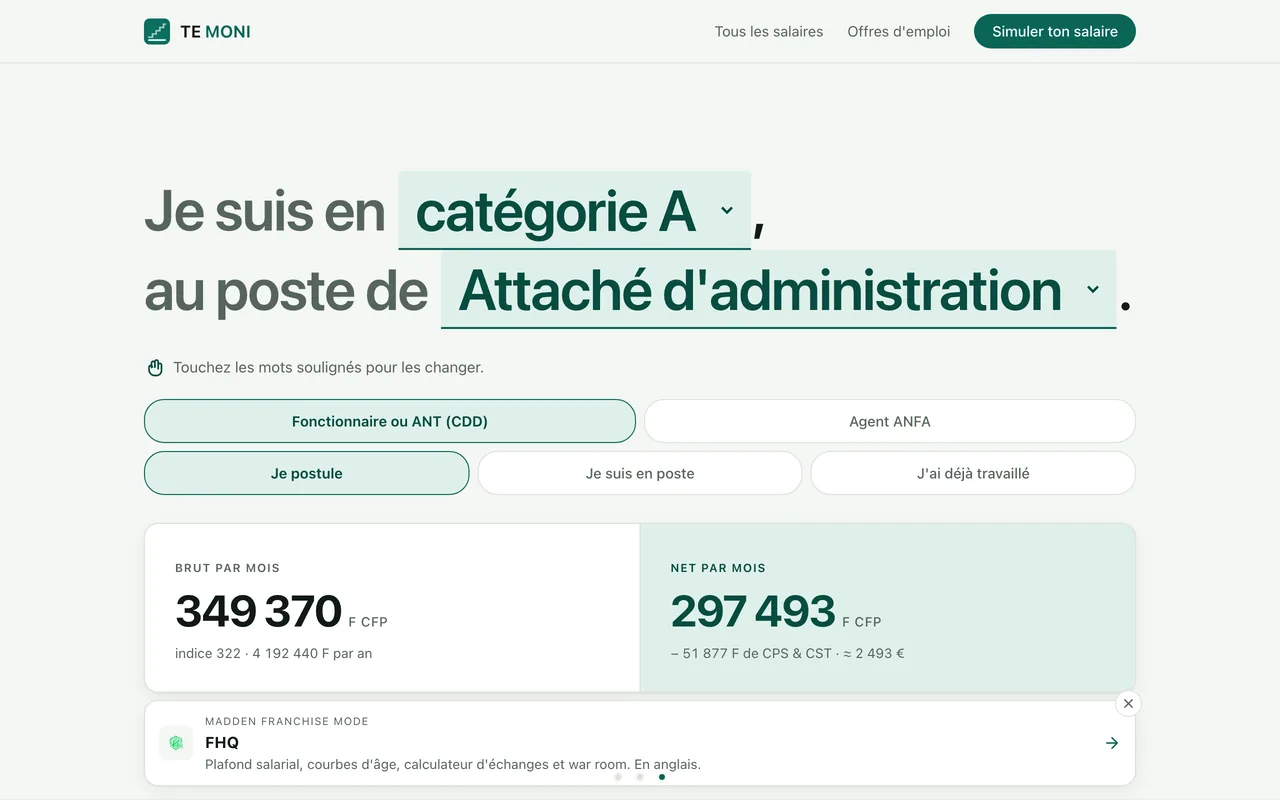Click the text 'indice 322 · 4 192 440 F par an'

point(274,653)
